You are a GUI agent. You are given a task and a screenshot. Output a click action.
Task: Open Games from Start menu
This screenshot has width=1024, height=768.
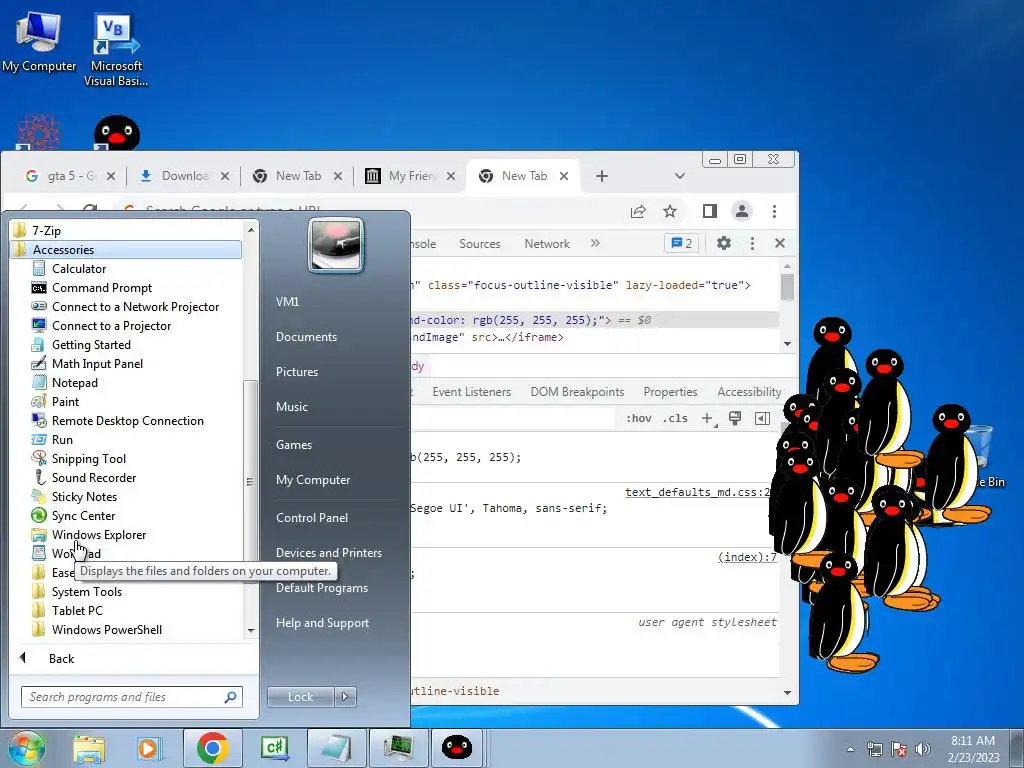(x=294, y=444)
